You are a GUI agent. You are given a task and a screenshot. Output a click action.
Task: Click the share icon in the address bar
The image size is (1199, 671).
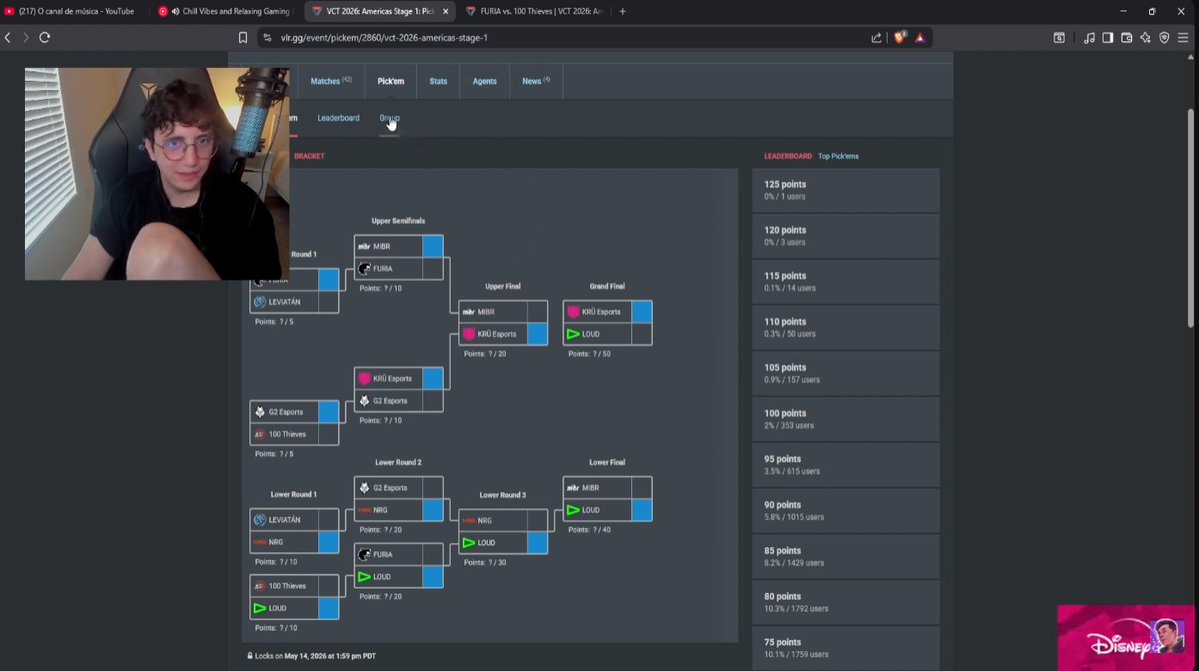[x=876, y=37]
